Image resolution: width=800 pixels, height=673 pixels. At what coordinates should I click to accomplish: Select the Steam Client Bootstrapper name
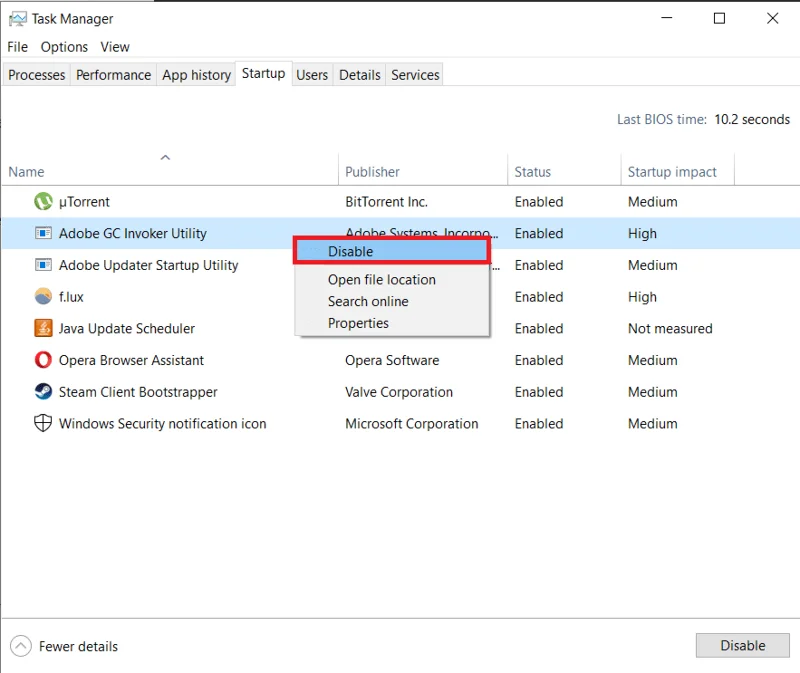pos(138,392)
